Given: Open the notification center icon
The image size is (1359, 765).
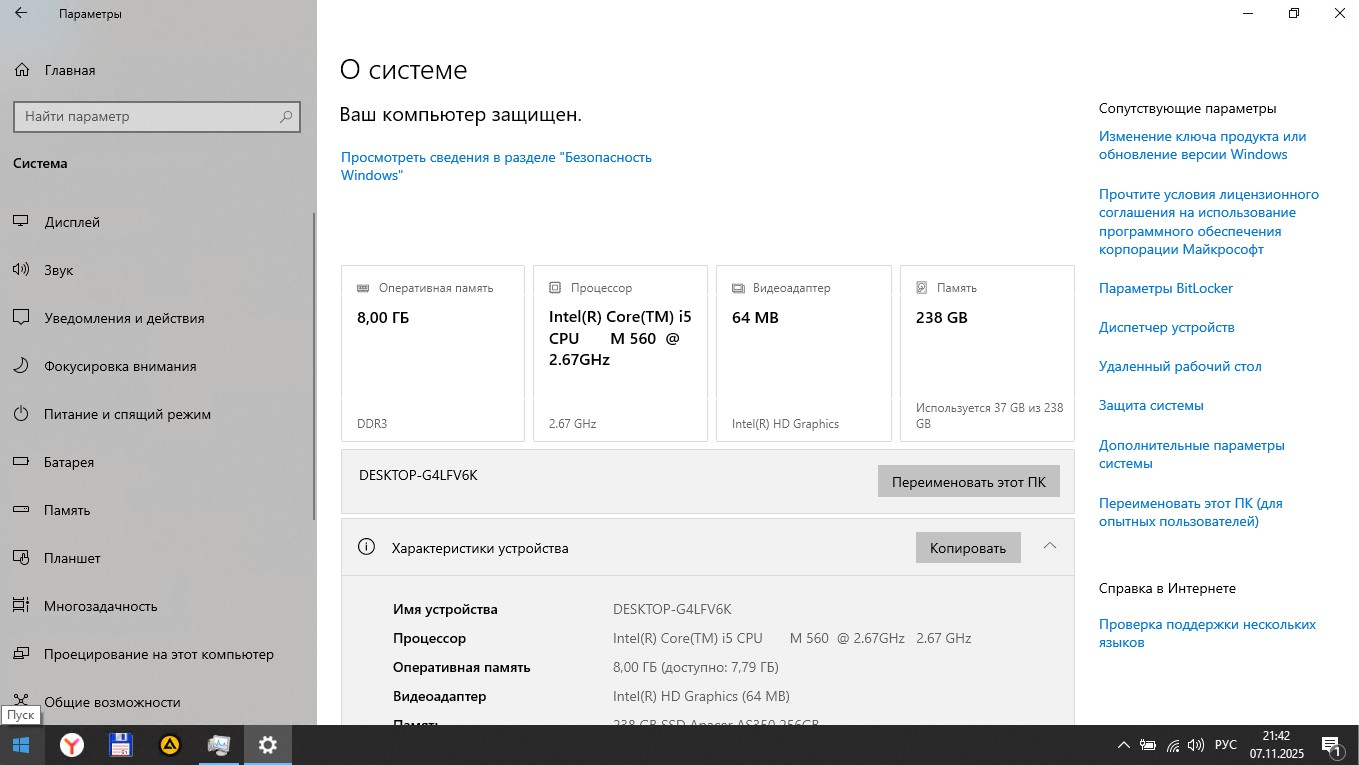Looking at the screenshot, I should (x=1331, y=745).
